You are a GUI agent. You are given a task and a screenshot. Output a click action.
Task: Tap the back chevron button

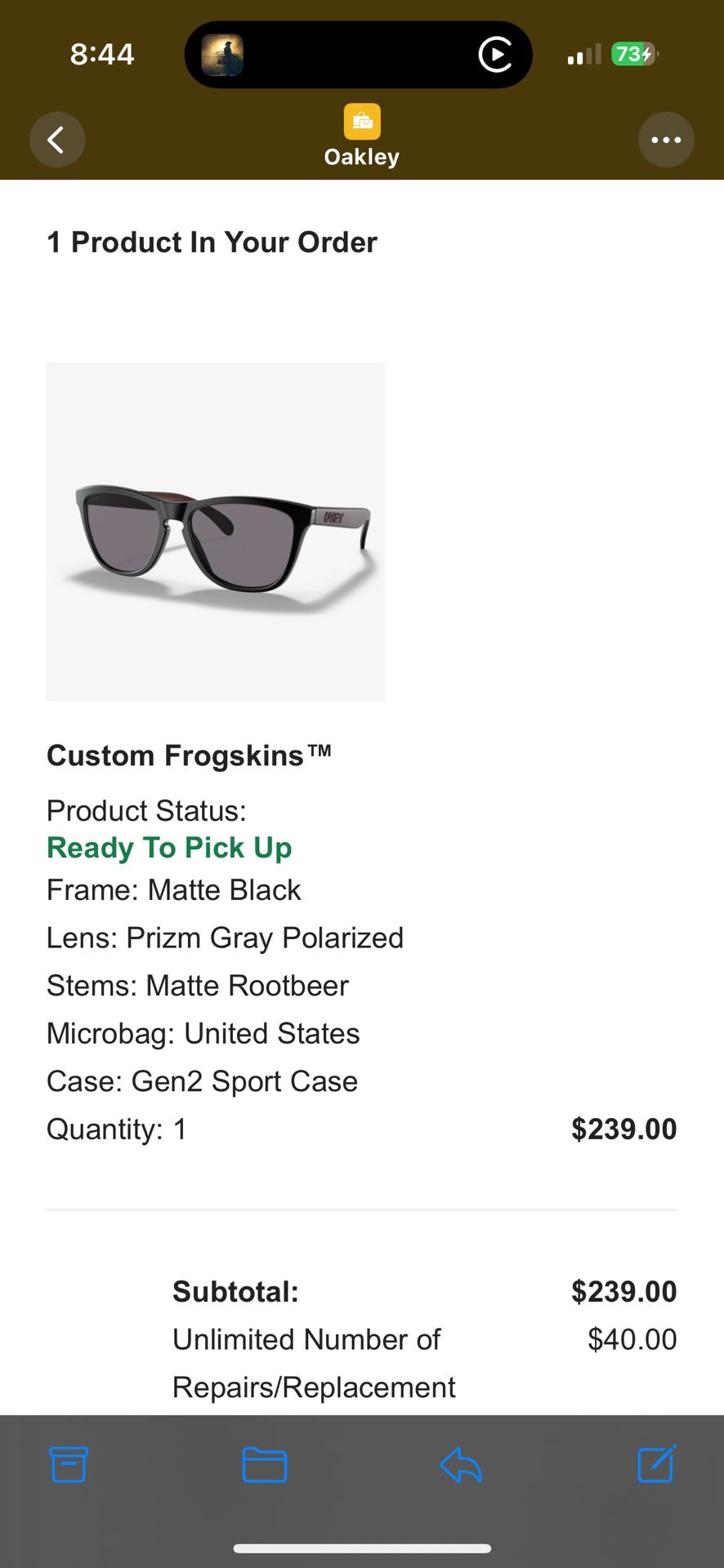pos(57,140)
